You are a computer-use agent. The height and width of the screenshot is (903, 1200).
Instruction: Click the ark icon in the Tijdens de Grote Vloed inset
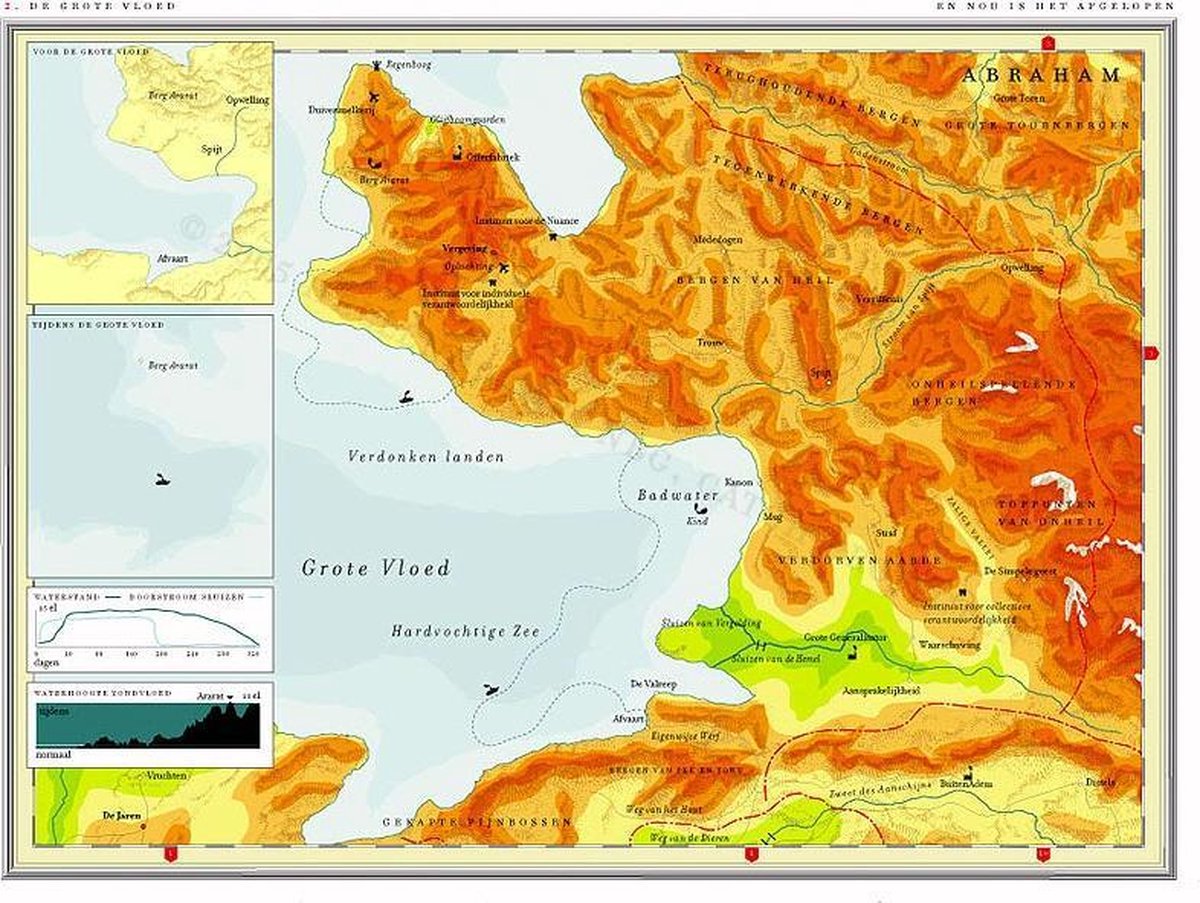pos(162,481)
